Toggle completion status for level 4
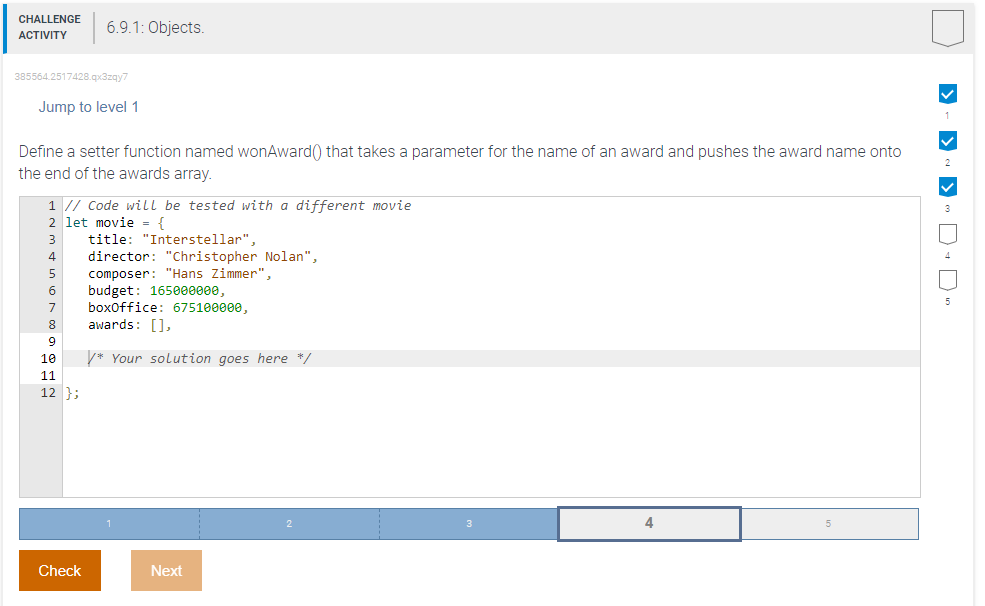The image size is (985, 606). click(x=946, y=233)
